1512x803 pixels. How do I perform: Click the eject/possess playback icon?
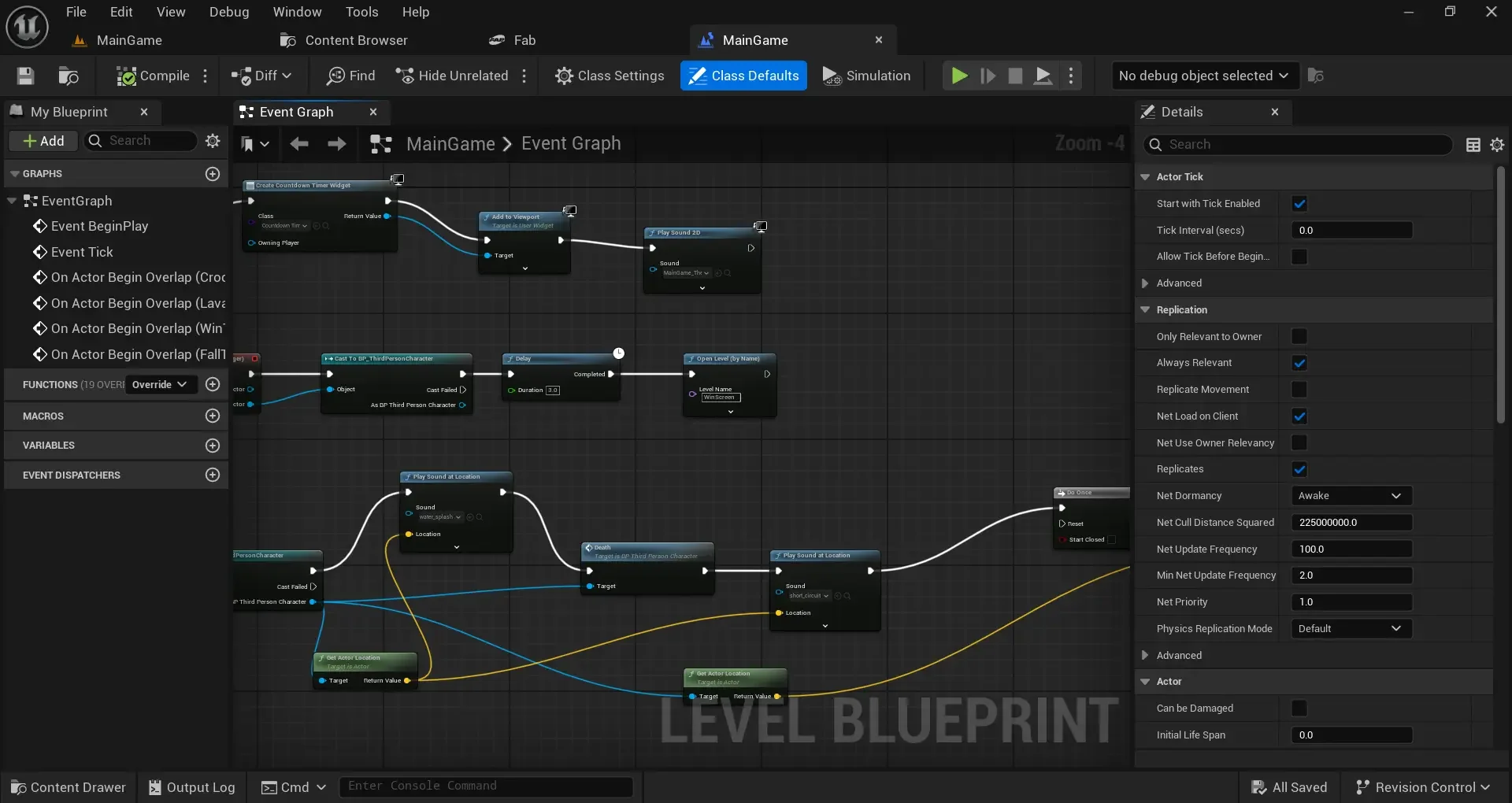click(x=1043, y=76)
